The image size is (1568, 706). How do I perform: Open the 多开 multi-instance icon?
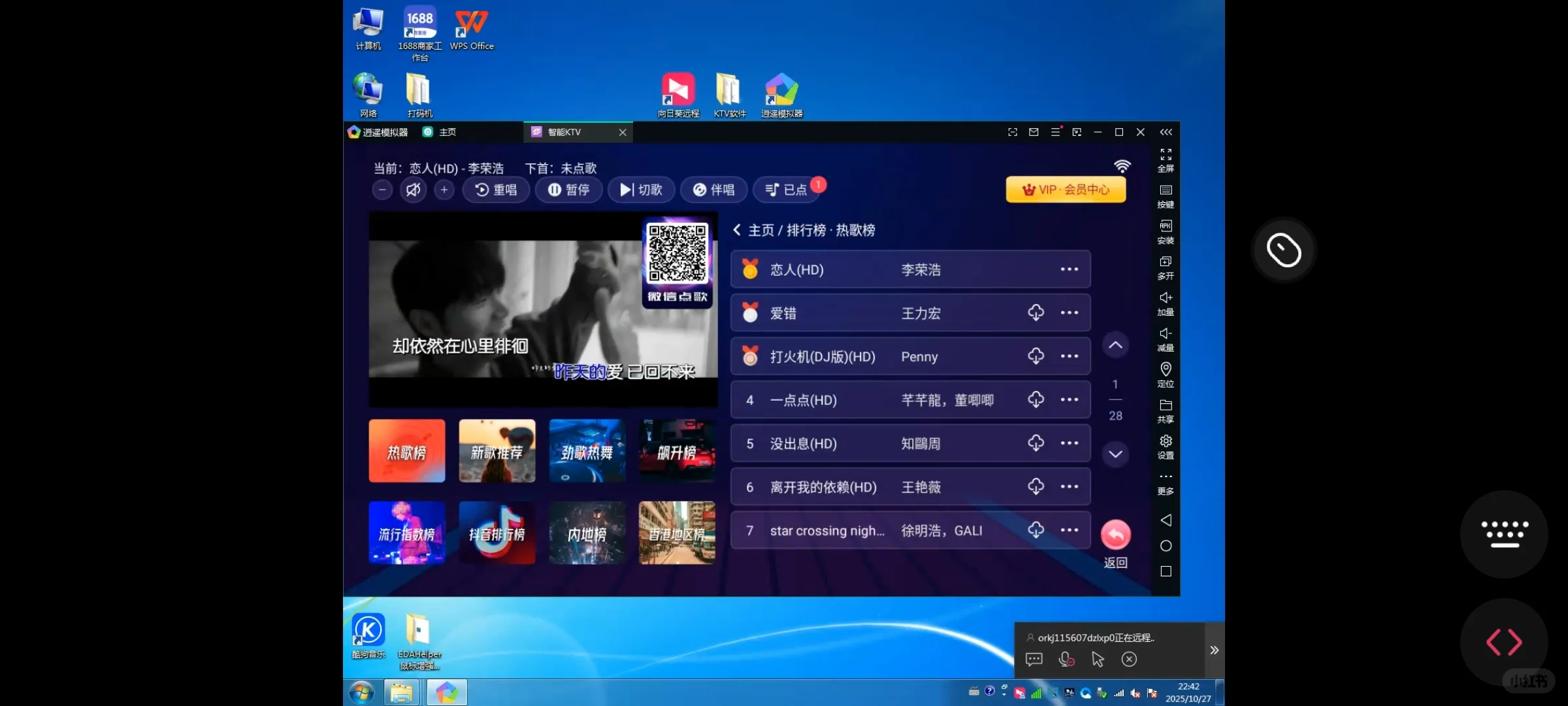(x=1166, y=267)
